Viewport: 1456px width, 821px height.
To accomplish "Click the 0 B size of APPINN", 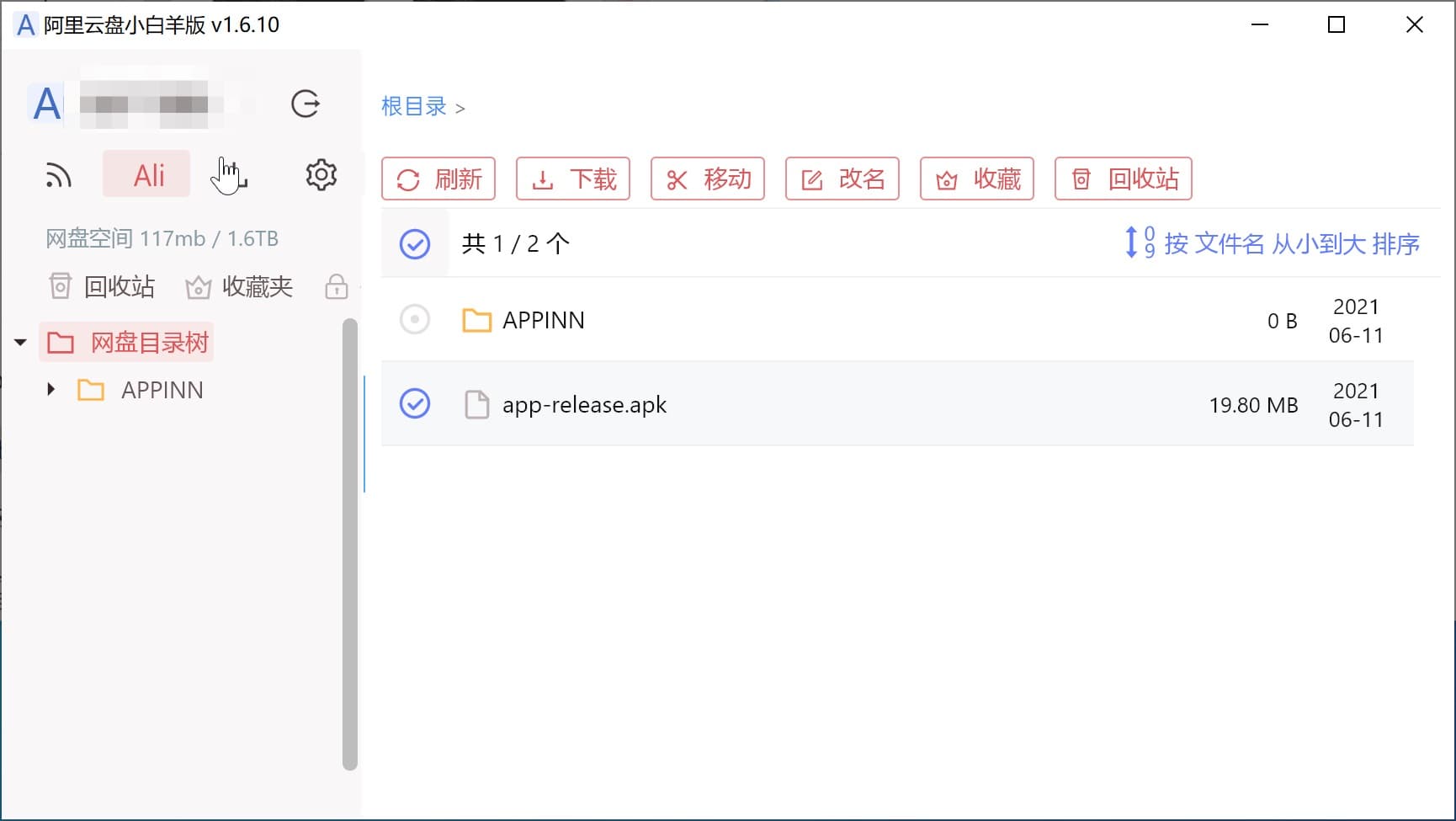I will [1282, 321].
